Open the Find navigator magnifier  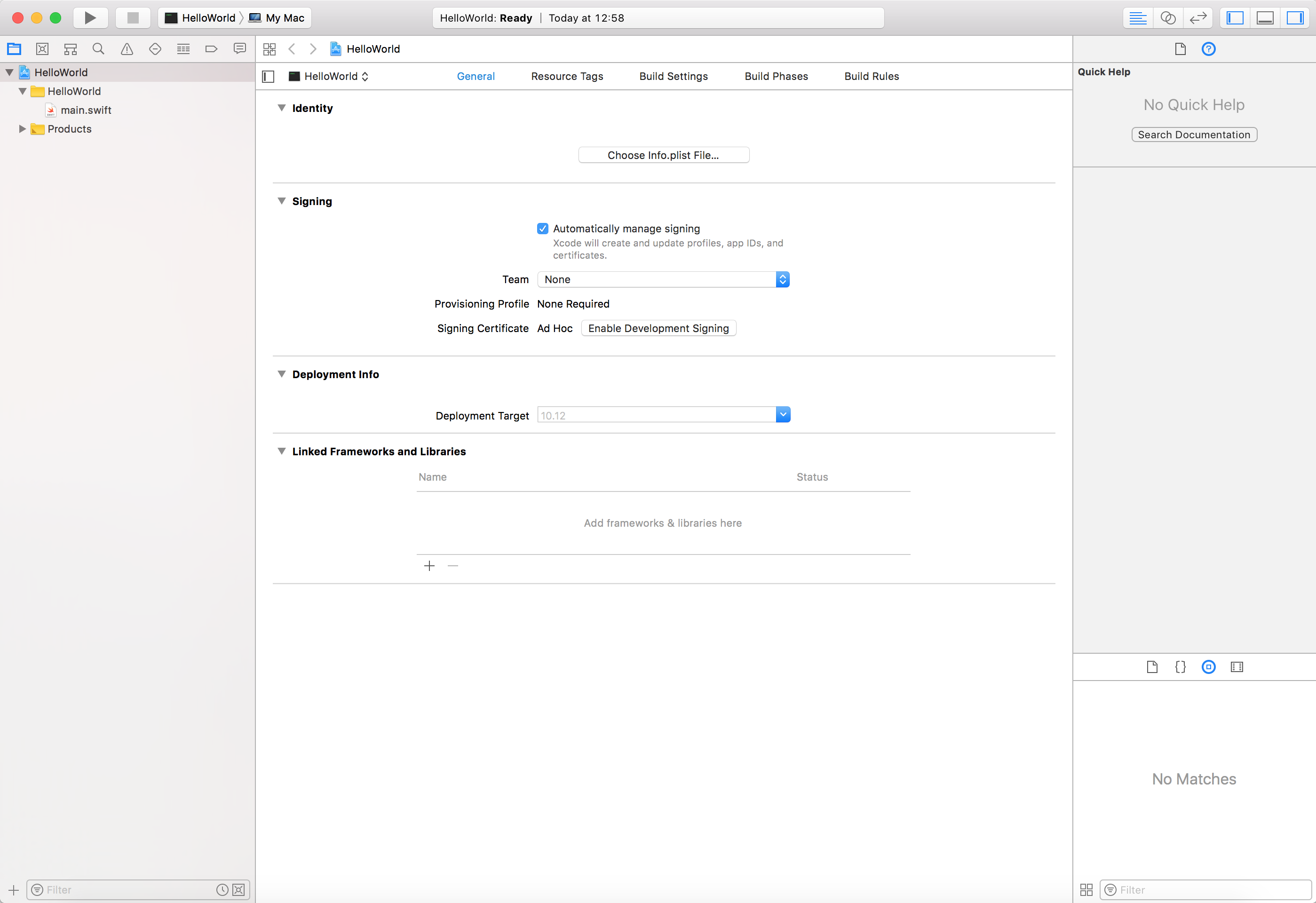point(98,49)
